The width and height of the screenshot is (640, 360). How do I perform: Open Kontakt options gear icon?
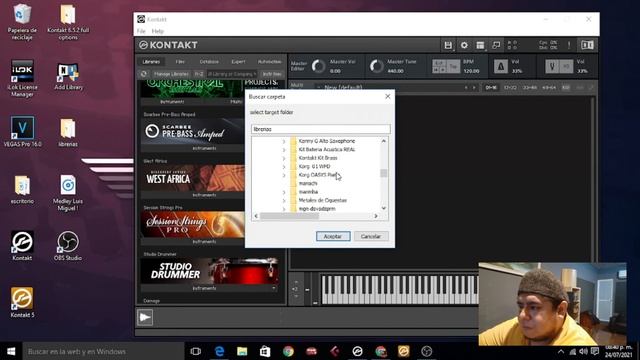click(x=464, y=45)
